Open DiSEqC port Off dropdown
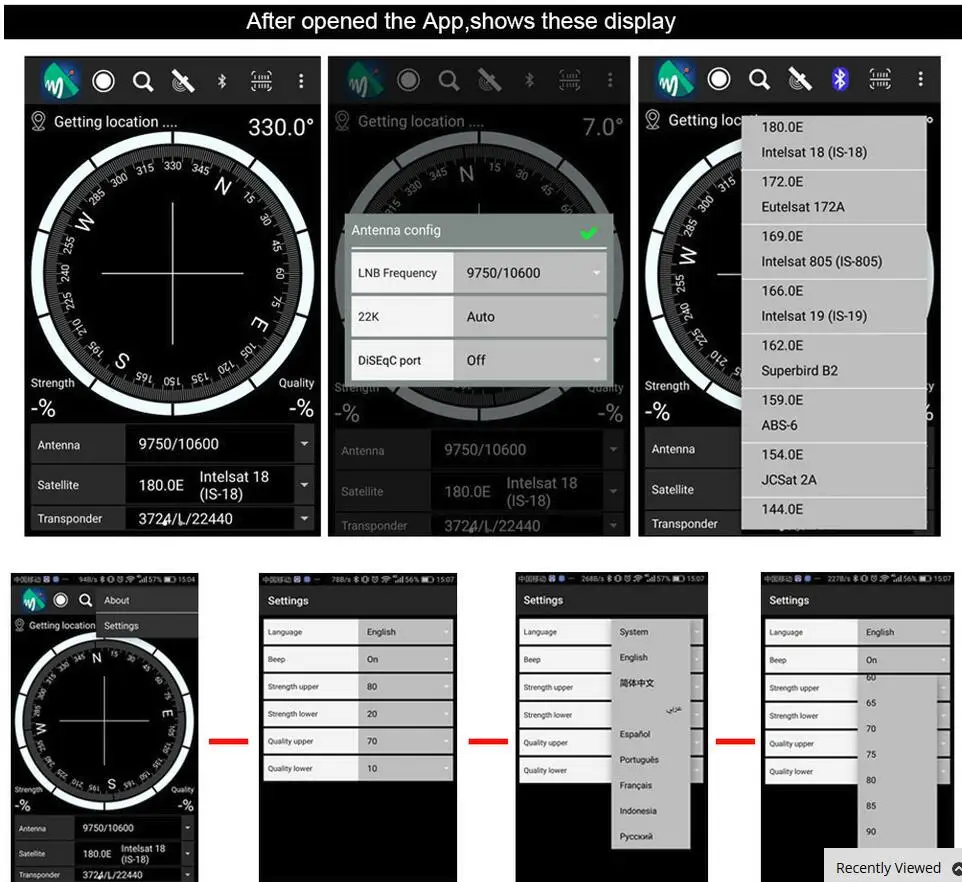This screenshot has height=882, width=962. [x=529, y=360]
